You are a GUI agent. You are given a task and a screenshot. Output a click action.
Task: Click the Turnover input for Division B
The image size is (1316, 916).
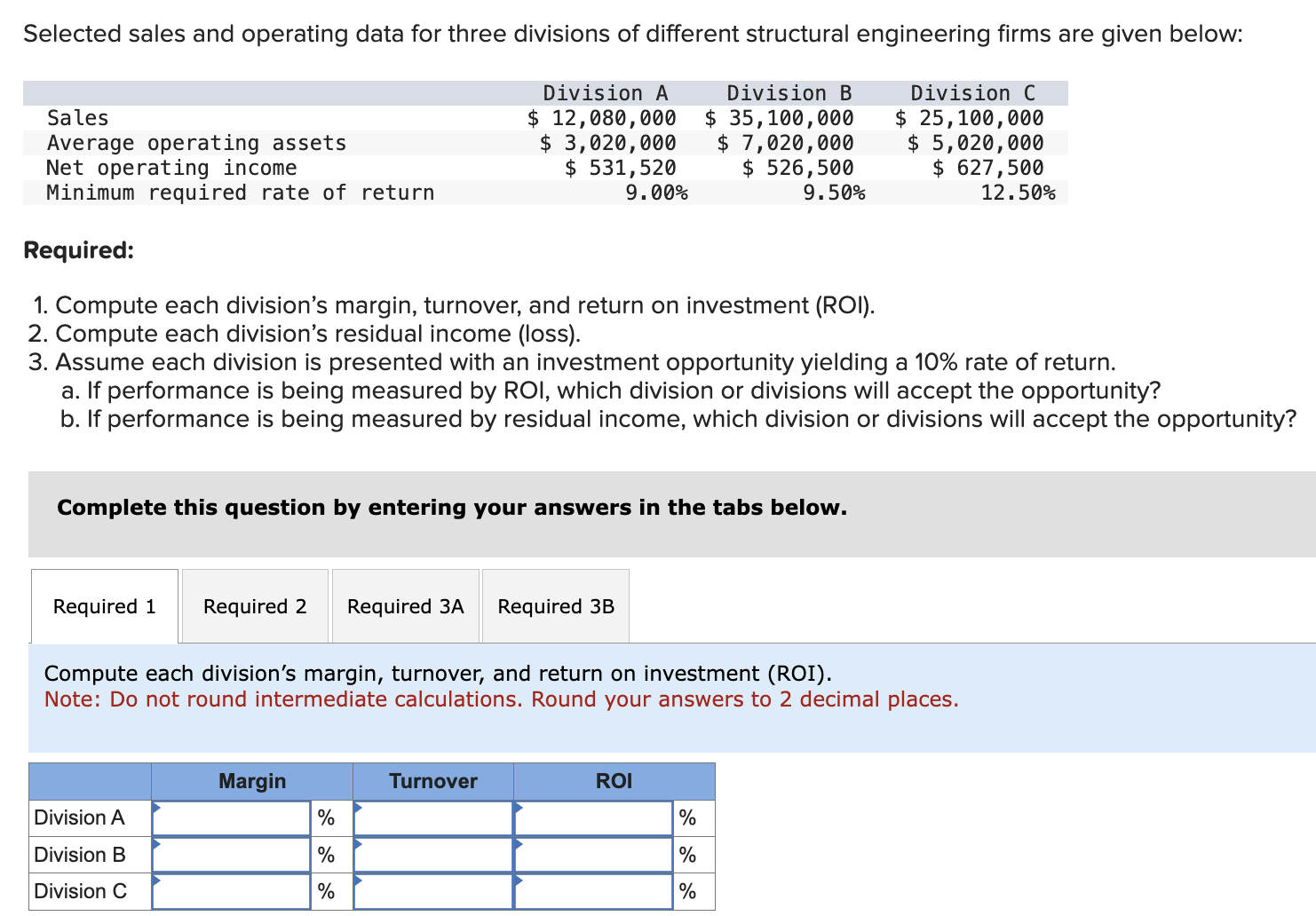[432, 854]
